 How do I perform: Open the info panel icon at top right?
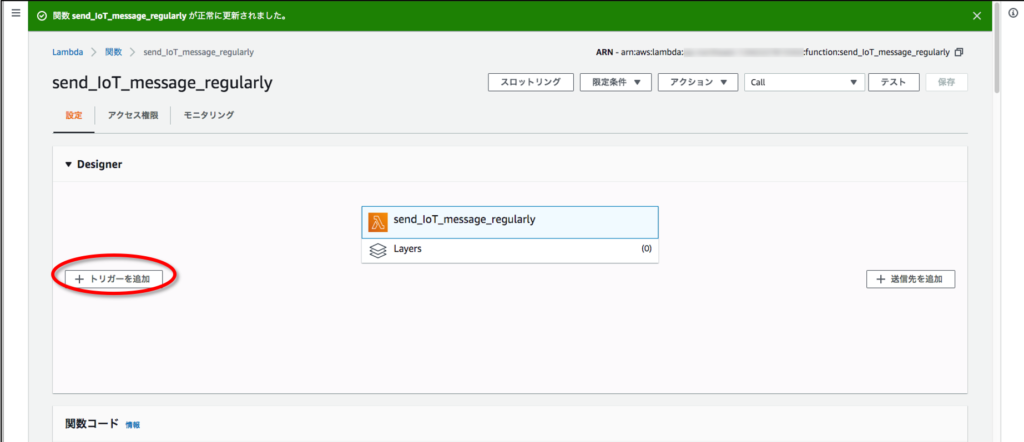(1012, 13)
